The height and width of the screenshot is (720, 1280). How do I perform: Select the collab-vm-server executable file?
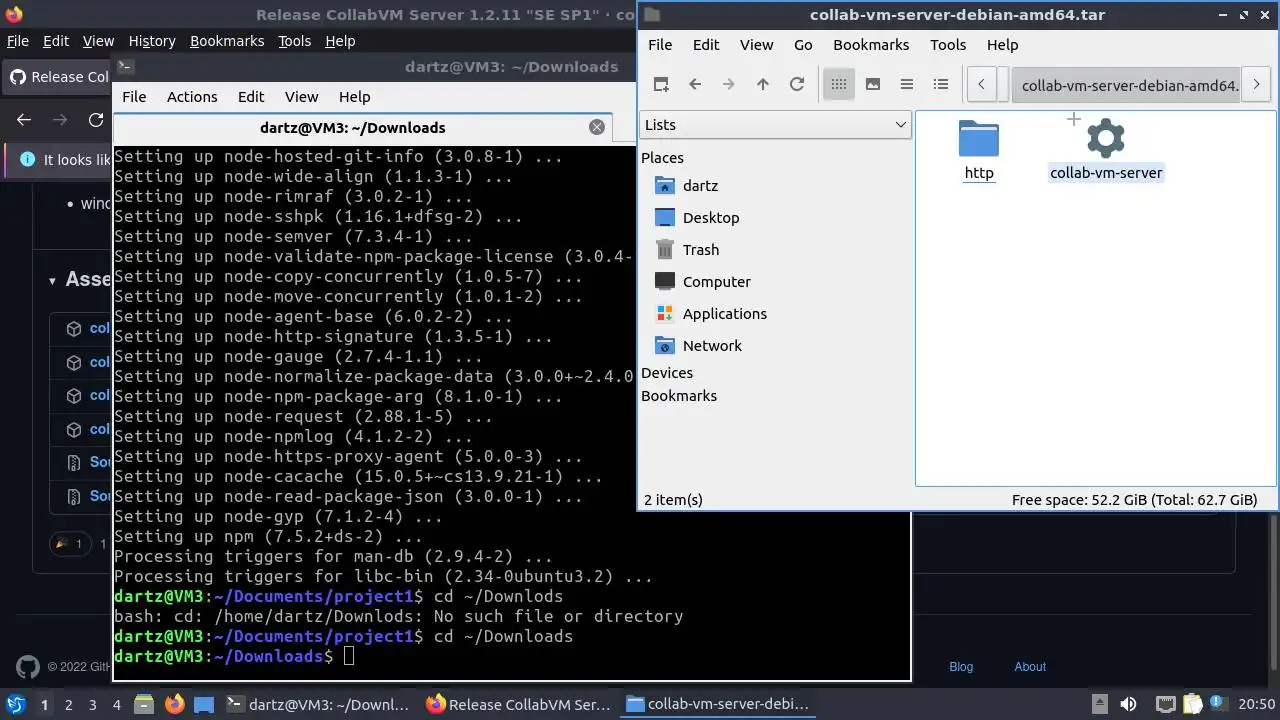pyautogui.click(x=1106, y=151)
